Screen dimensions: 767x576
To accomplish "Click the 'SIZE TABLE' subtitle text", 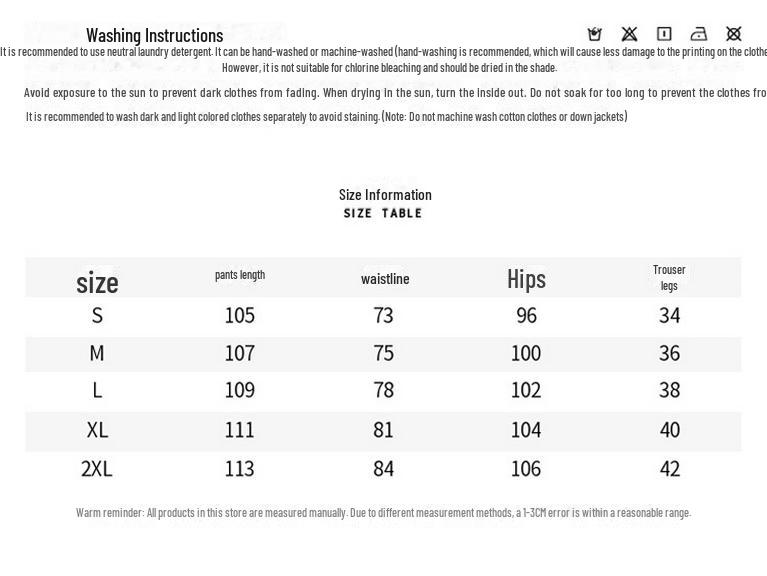I will click(383, 213).
